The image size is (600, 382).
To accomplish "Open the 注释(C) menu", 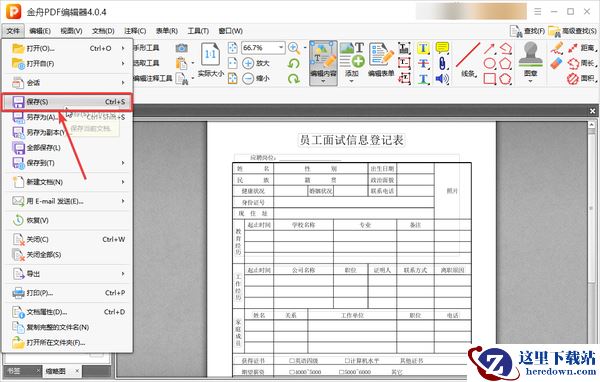I will [135, 31].
